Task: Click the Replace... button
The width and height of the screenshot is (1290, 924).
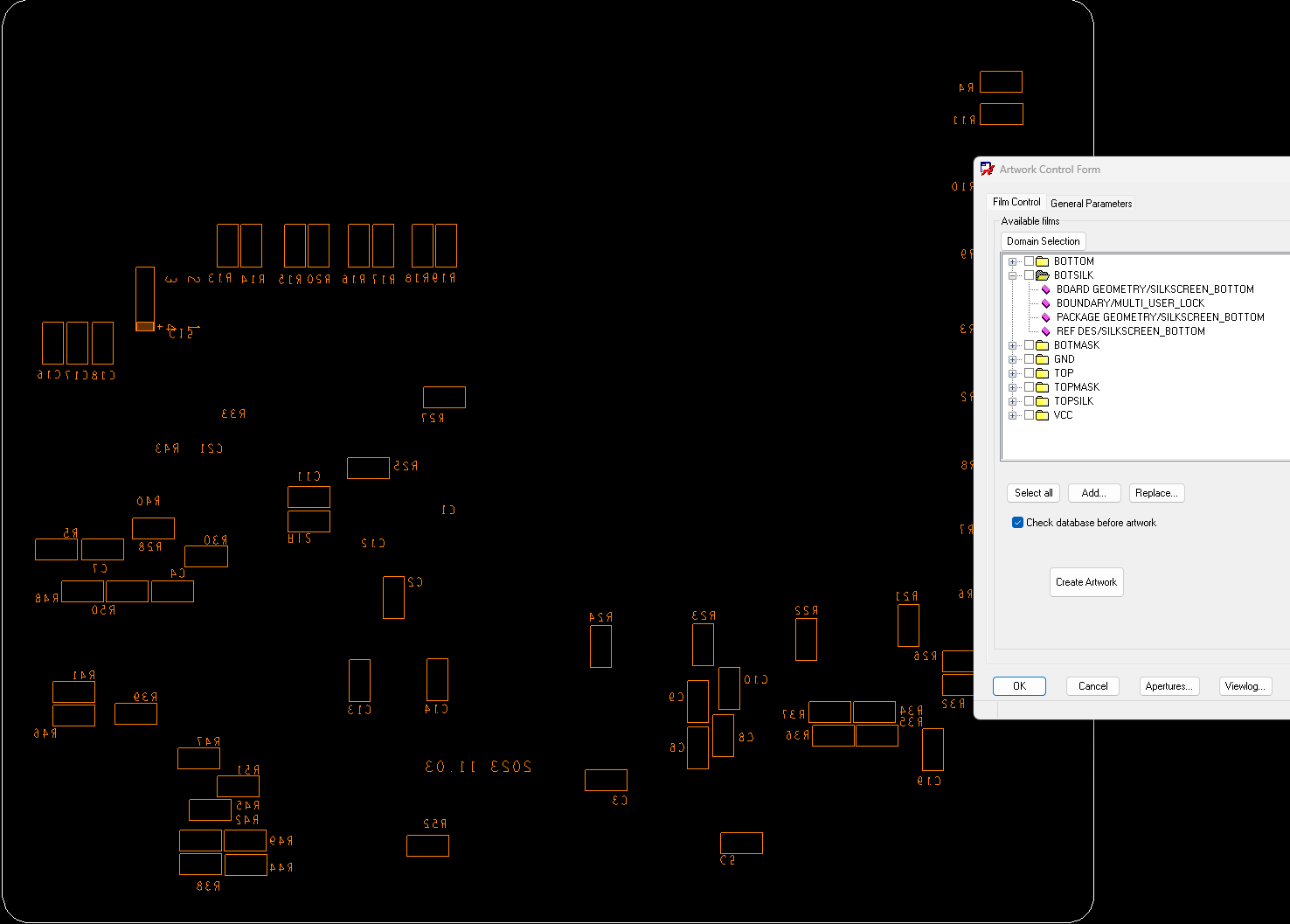Action: click(x=1156, y=493)
